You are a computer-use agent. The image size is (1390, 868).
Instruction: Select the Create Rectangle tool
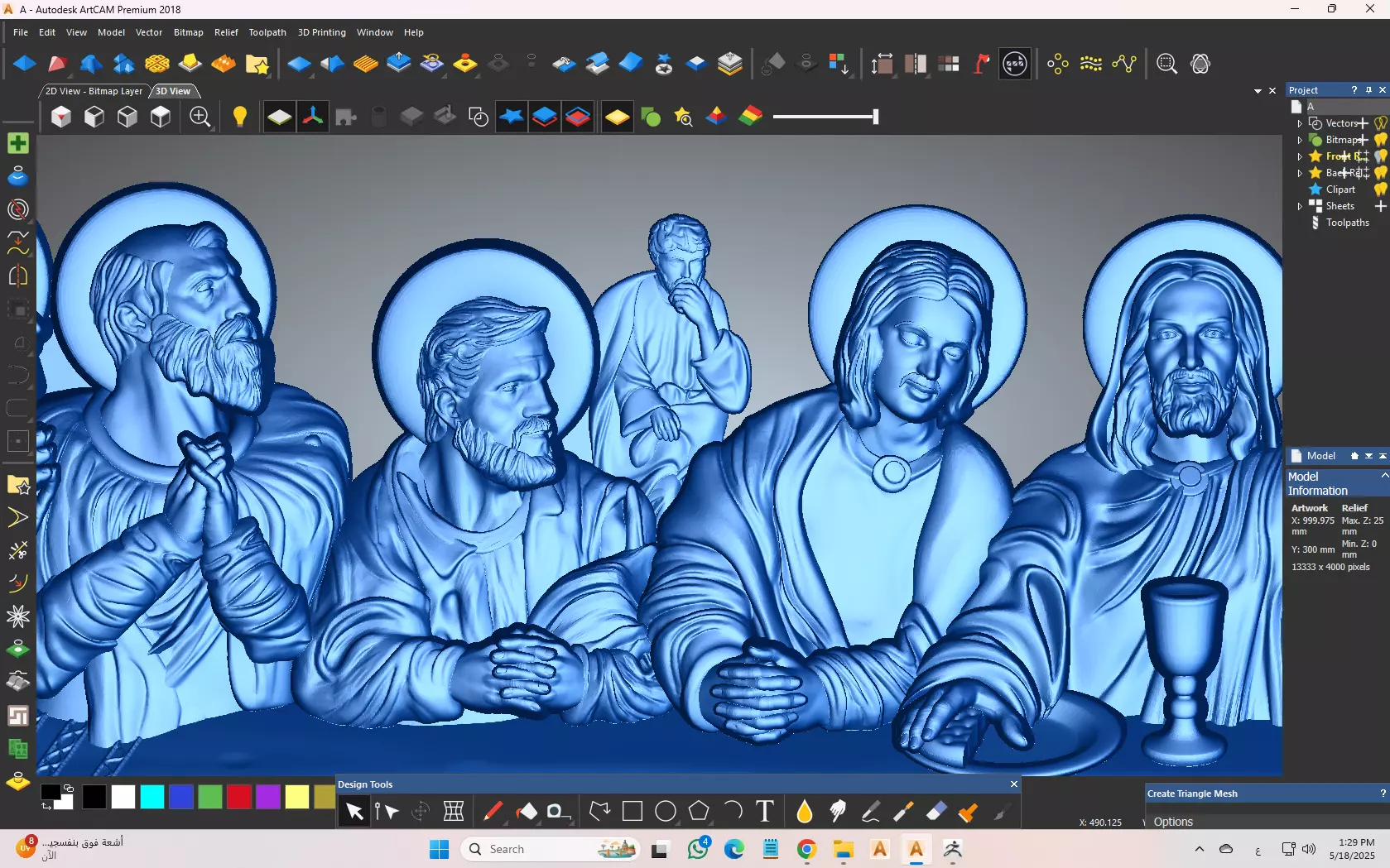(632, 812)
